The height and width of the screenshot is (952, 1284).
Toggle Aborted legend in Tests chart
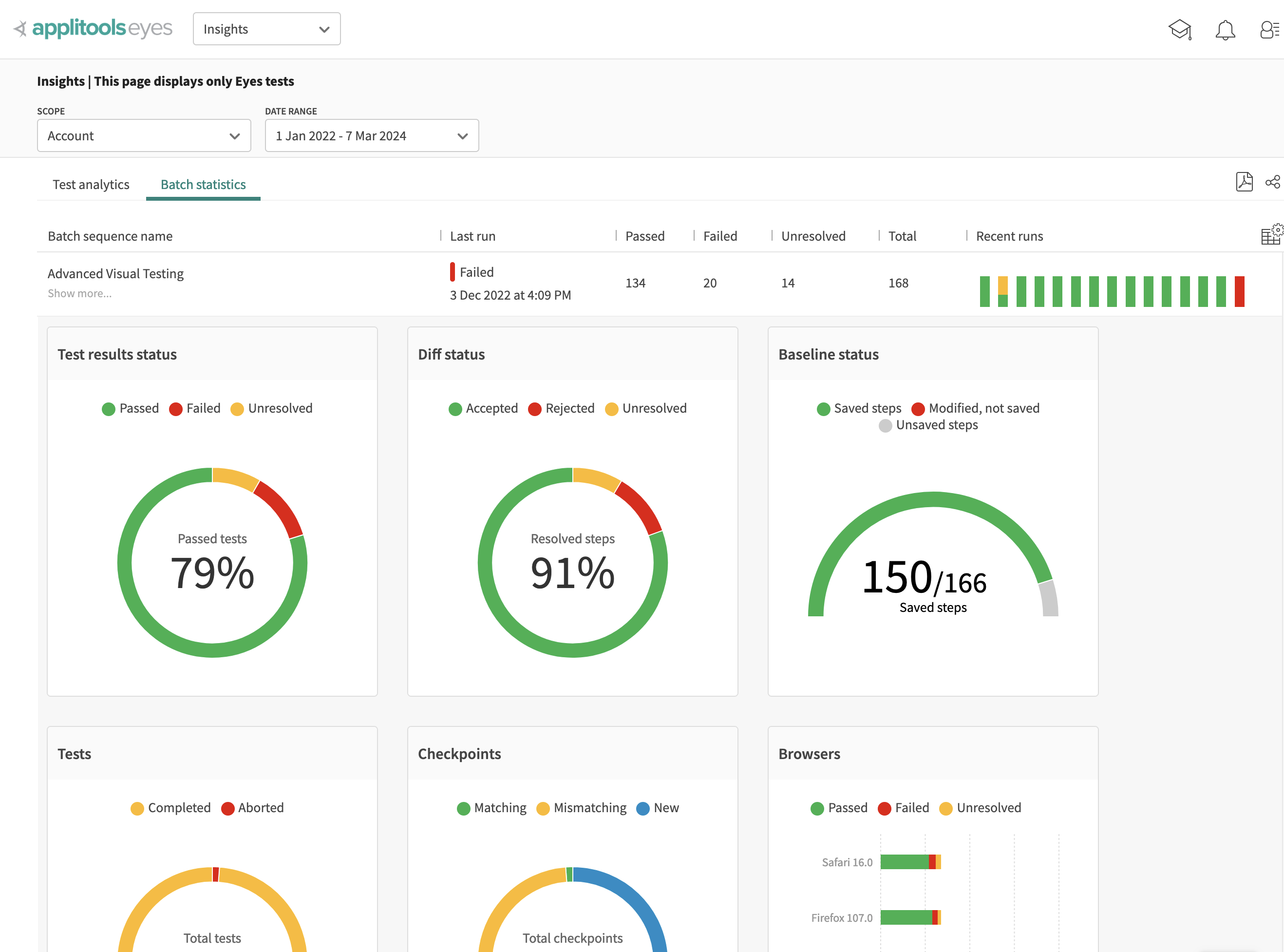coord(252,808)
